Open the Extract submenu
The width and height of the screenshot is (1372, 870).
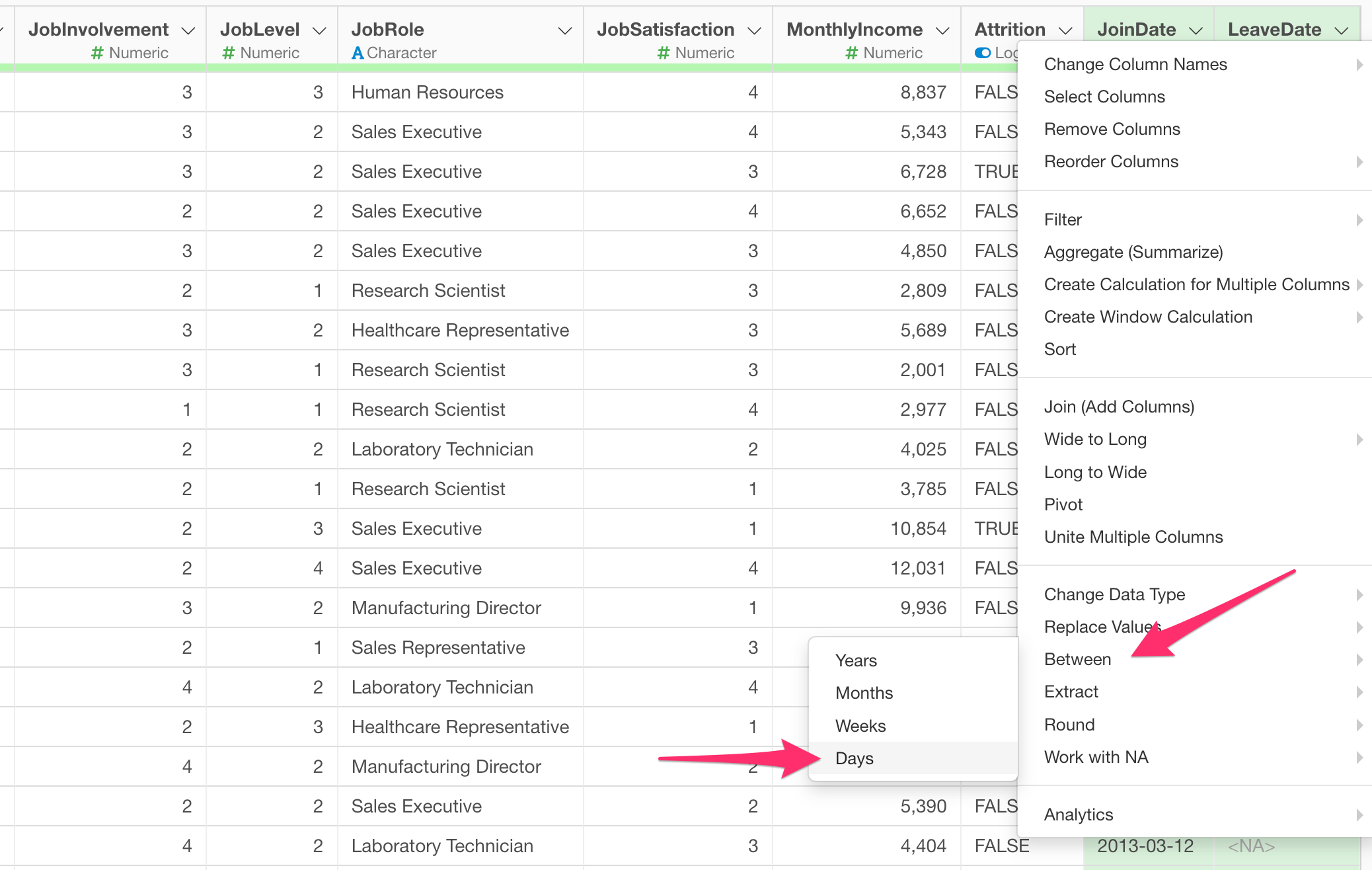tap(1195, 692)
